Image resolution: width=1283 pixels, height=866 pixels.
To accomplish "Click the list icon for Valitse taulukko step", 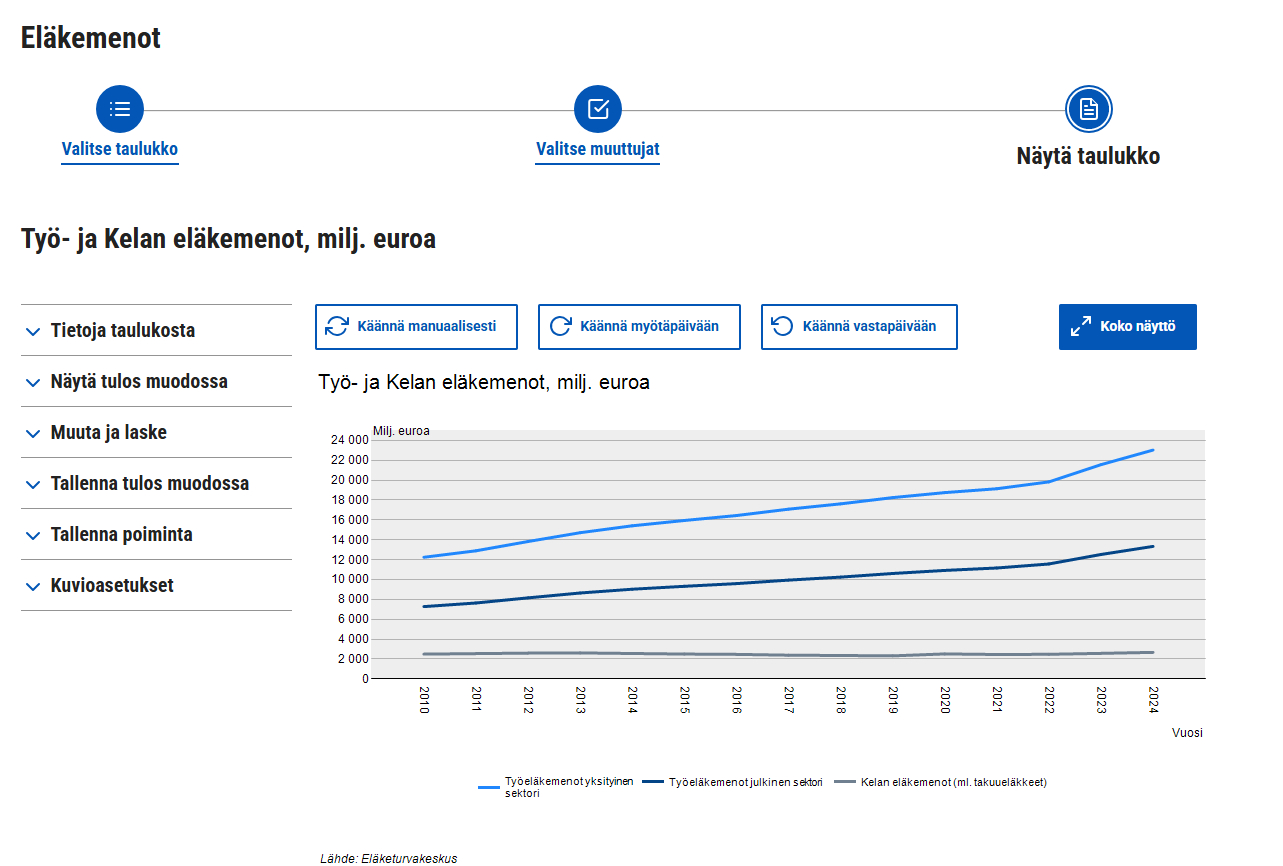I will 120,109.
